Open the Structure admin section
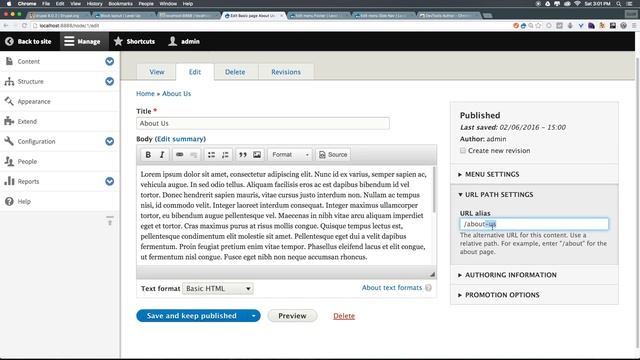The width and height of the screenshot is (640, 360). pos(31,82)
